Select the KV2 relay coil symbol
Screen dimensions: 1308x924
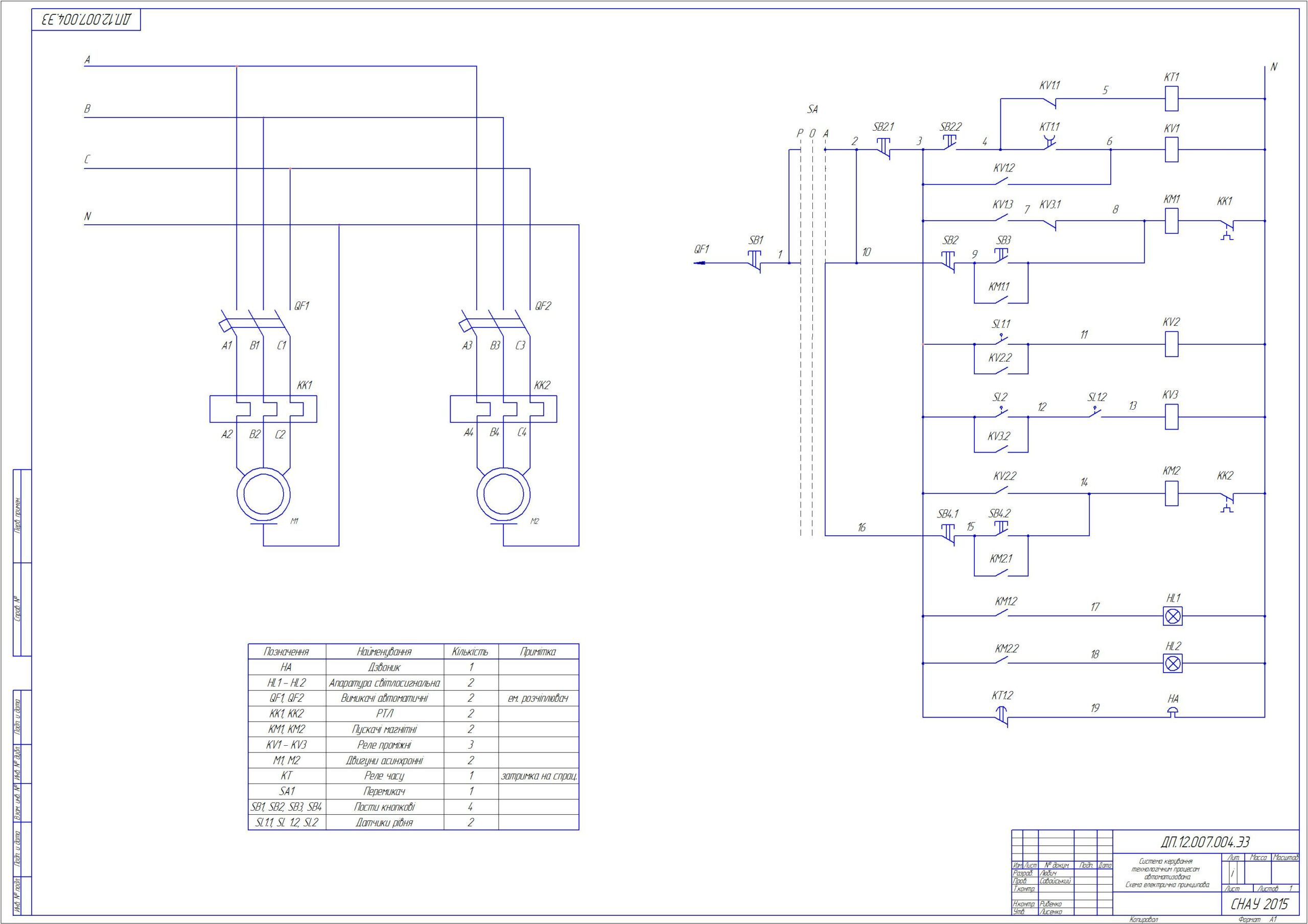pos(1171,344)
